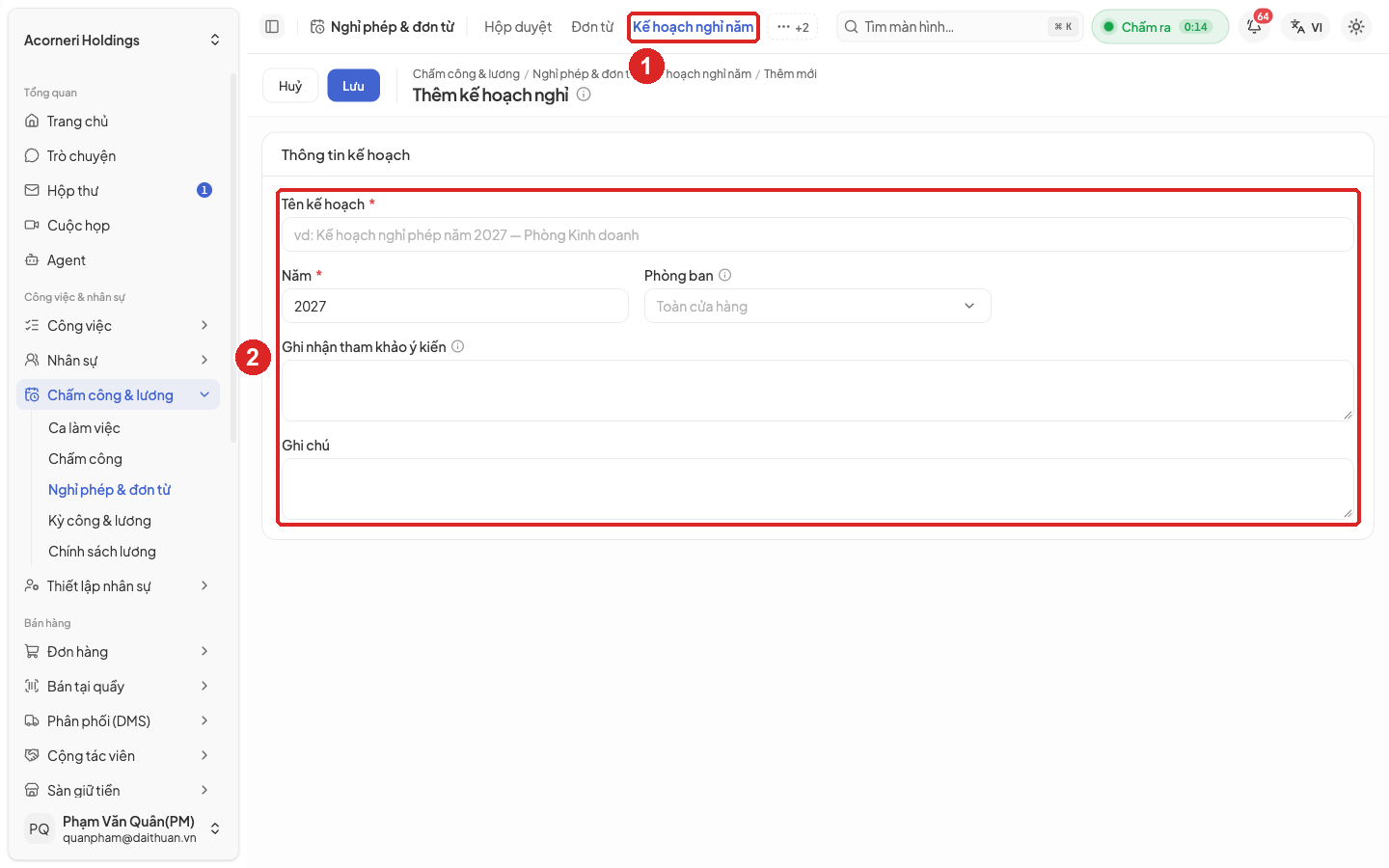
Task: Open Chấm công & lương breadcrumb link
Action: (x=466, y=73)
